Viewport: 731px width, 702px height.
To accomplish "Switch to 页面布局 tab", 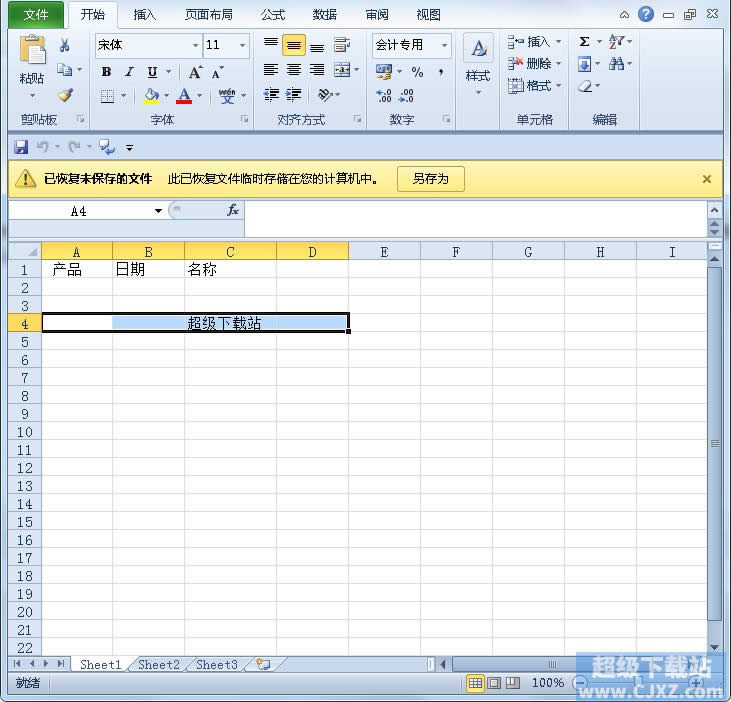I will [x=209, y=15].
